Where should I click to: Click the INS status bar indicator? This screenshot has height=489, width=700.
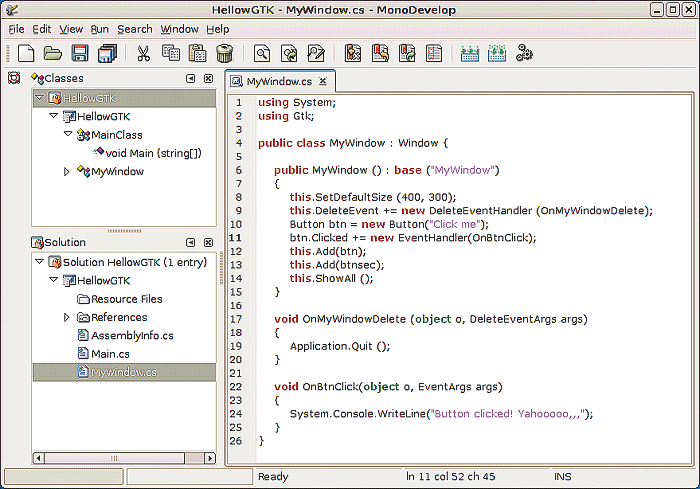562,476
